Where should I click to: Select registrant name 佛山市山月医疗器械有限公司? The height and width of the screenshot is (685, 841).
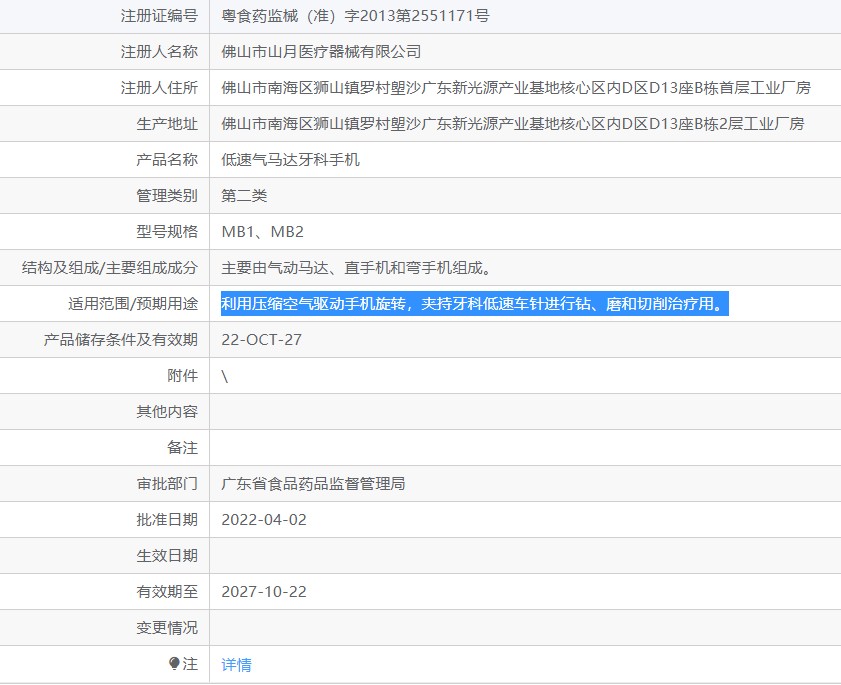click(321, 52)
